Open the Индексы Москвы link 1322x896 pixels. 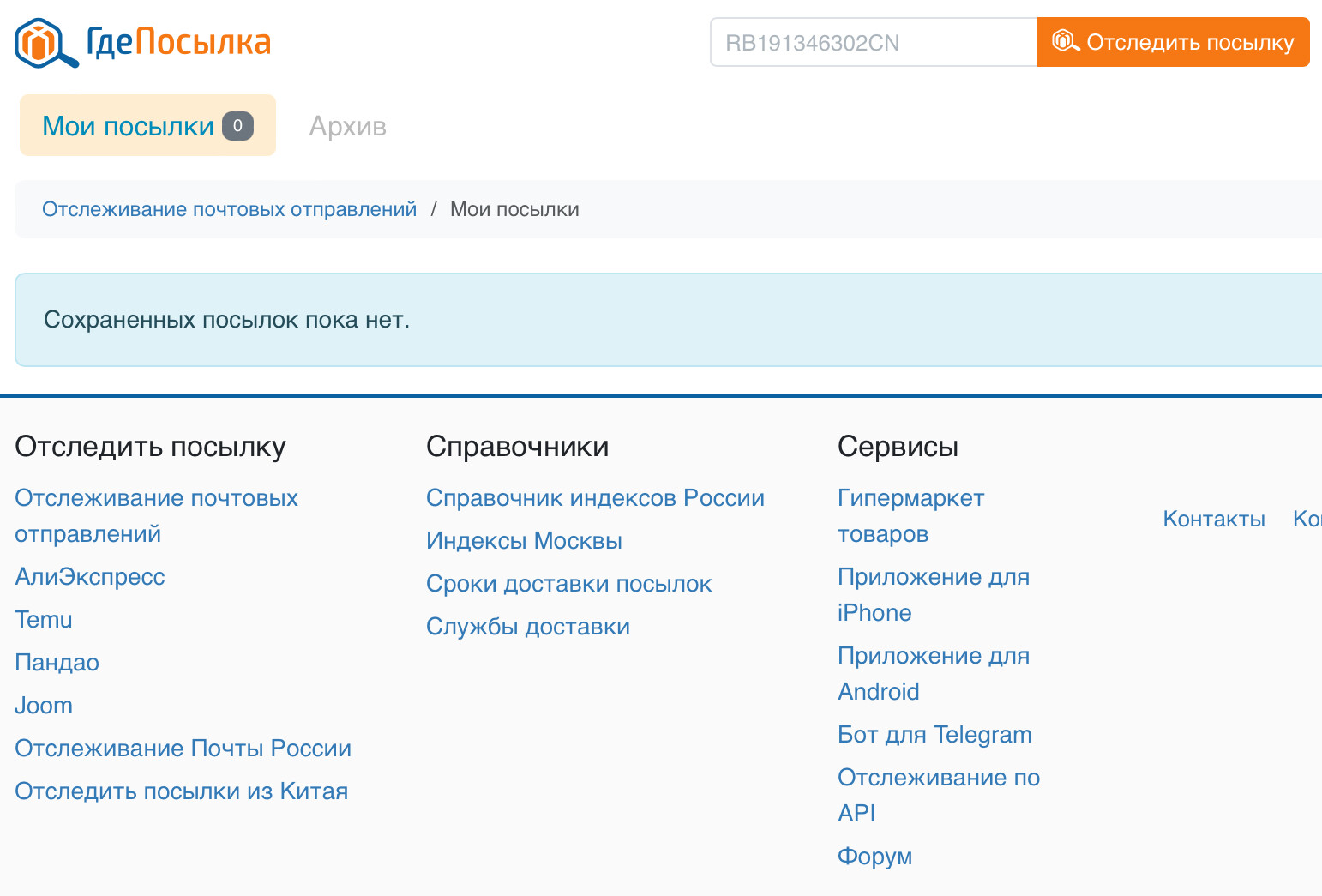(x=524, y=540)
